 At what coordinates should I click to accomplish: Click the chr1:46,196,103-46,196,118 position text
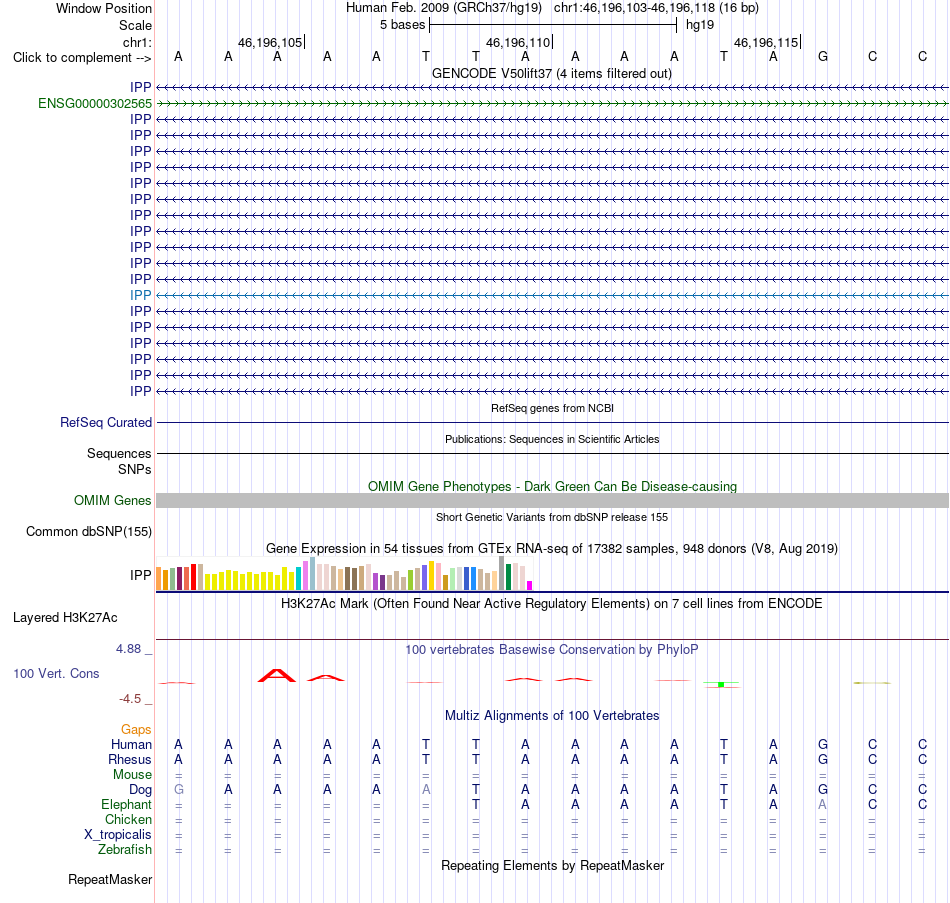[x=656, y=8]
